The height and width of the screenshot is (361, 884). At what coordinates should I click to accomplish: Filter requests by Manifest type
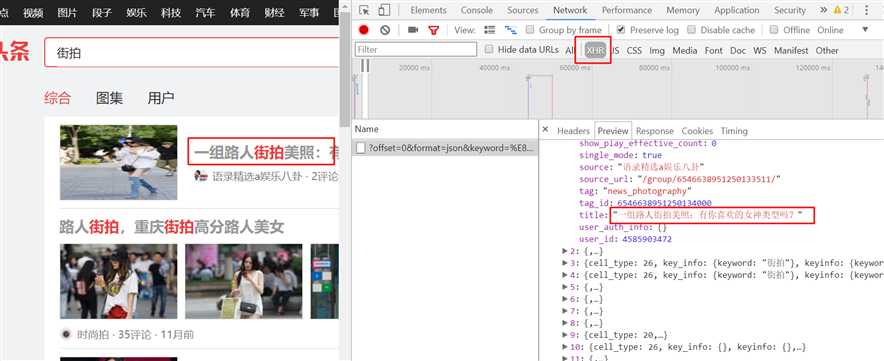click(791, 50)
